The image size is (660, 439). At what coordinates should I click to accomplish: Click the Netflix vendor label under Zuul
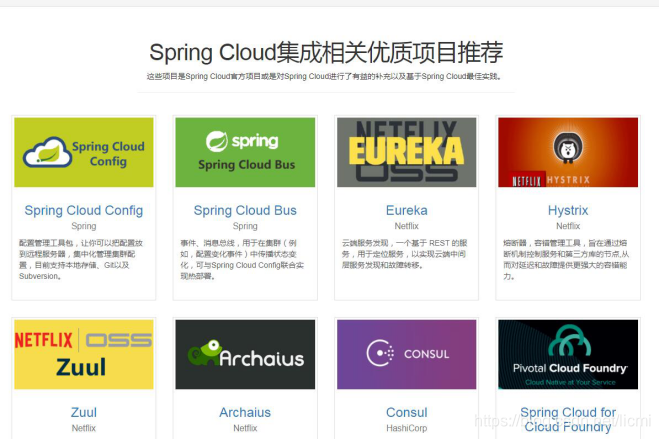click(84, 428)
